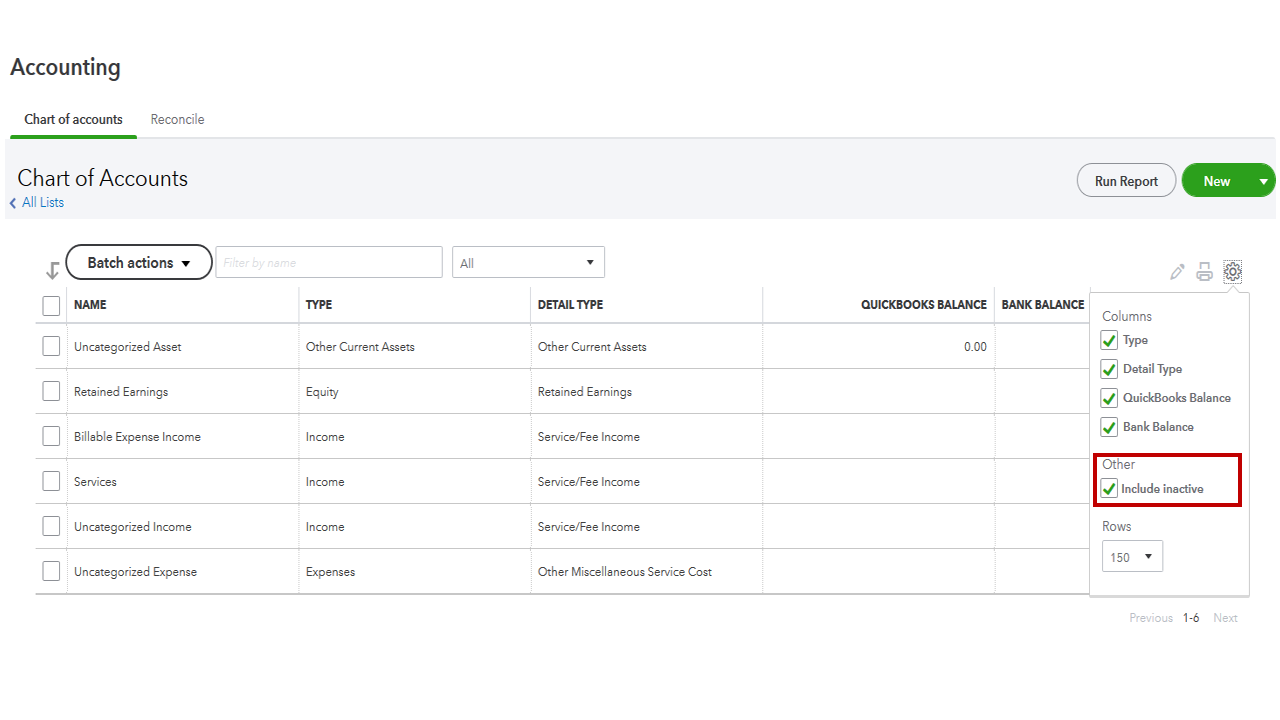Tick the select-all checkbox in the table header

tap(51, 306)
